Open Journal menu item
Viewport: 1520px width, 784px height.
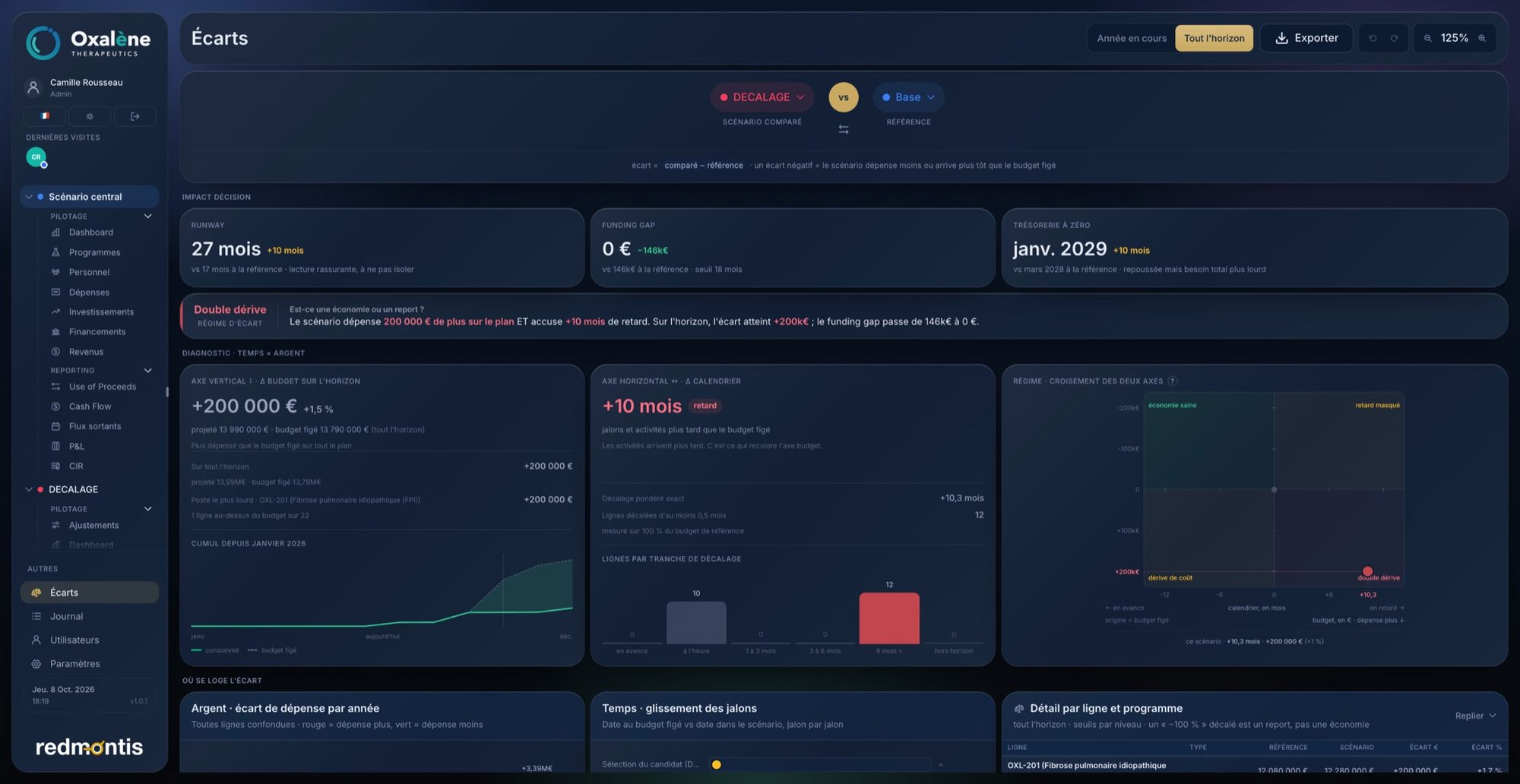click(x=90, y=617)
